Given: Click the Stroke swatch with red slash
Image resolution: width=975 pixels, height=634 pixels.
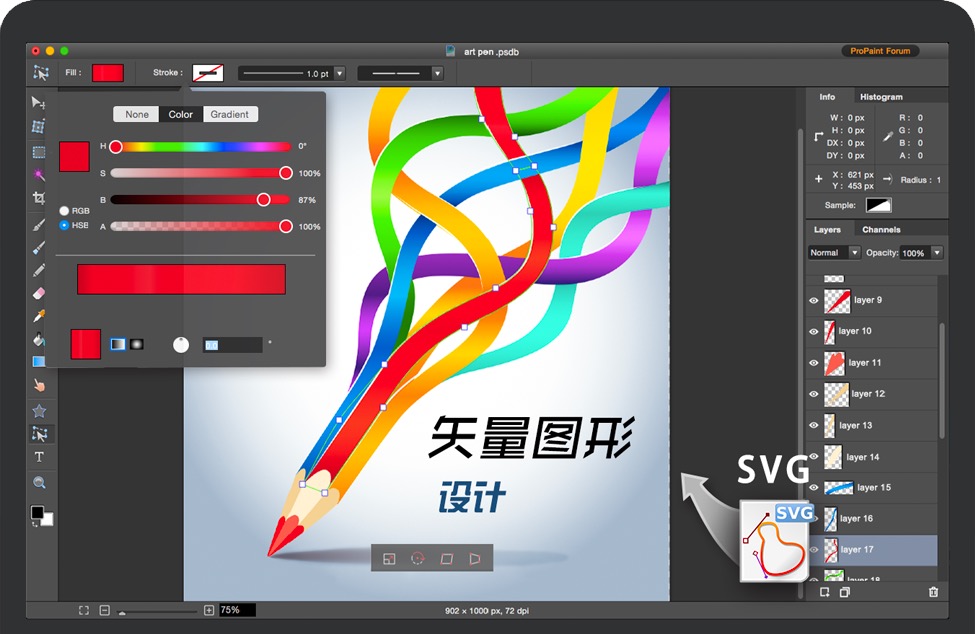Looking at the screenshot, I should pyautogui.click(x=208, y=73).
